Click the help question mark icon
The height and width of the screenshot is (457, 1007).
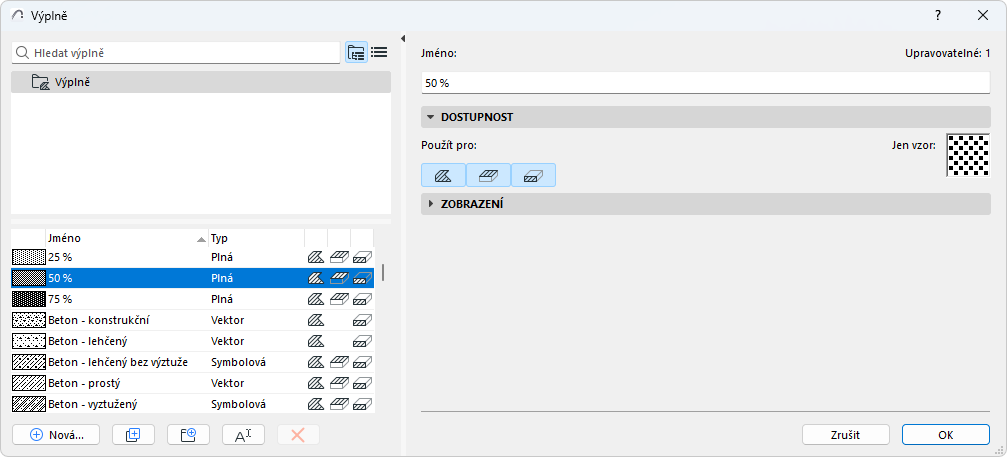(x=938, y=15)
